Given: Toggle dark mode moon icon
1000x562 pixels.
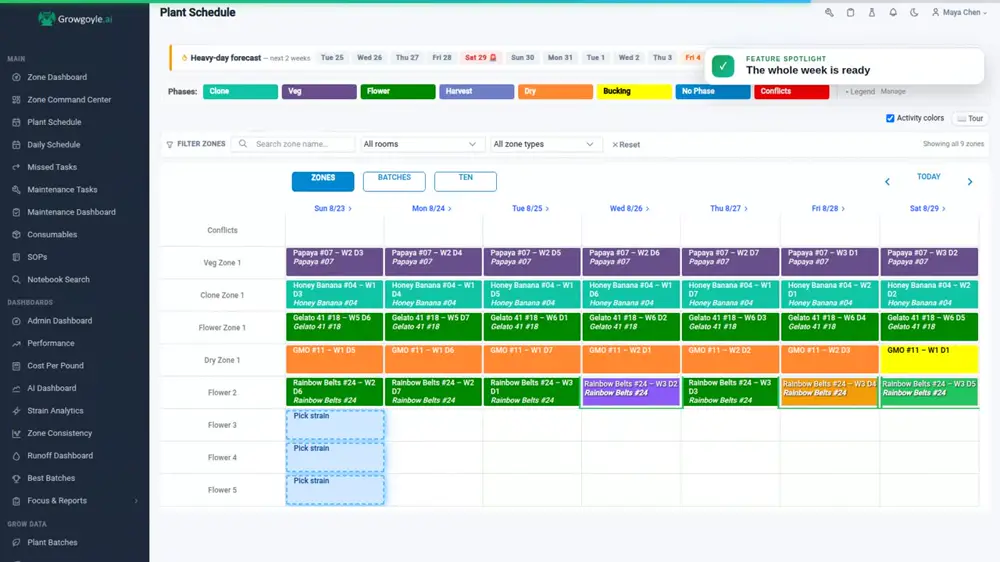Looking at the screenshot, I should click(914, 12).
